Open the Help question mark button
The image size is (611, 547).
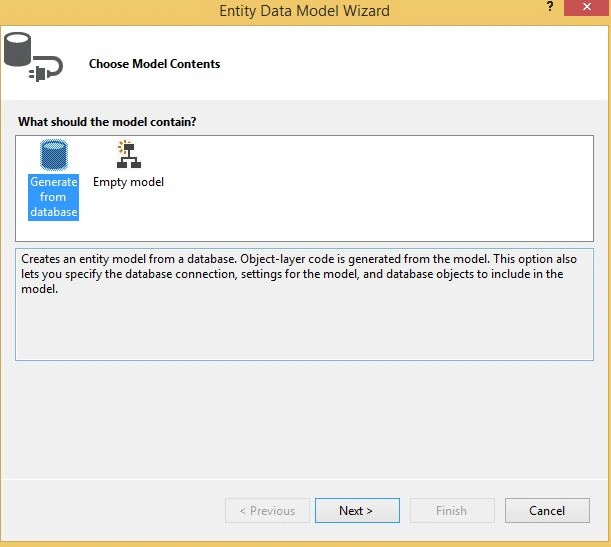[549, 7]
